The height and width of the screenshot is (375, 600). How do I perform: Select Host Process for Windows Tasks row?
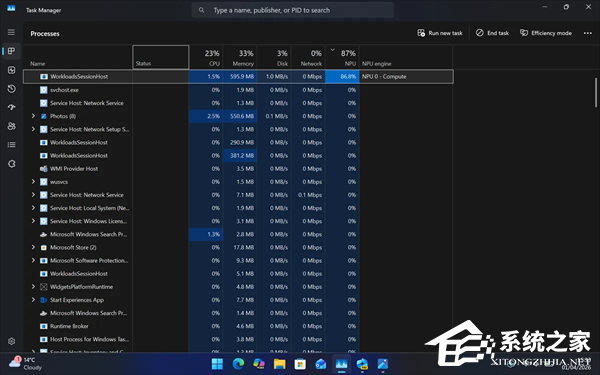[238, 339]
